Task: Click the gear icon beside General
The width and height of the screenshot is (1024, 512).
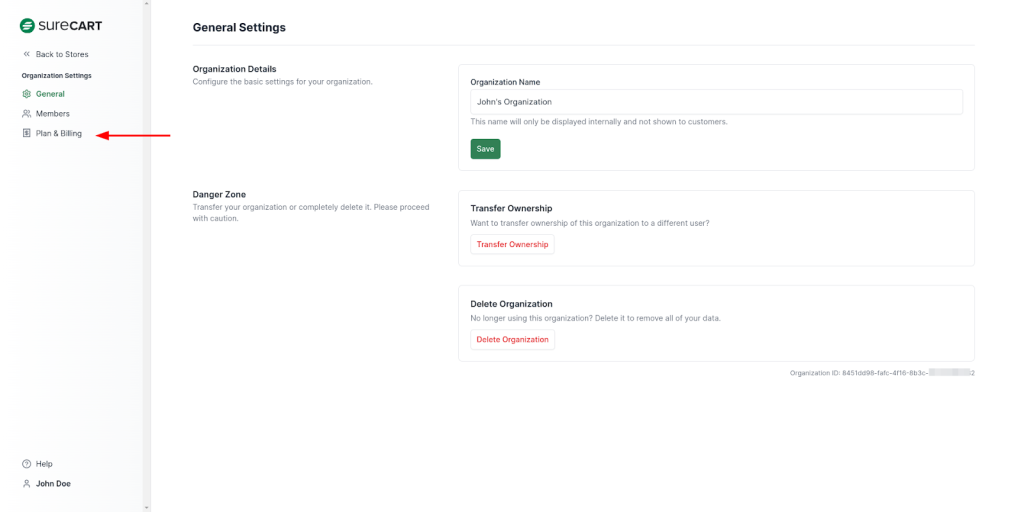Action: pyautogui.click(x=27, y=94)
